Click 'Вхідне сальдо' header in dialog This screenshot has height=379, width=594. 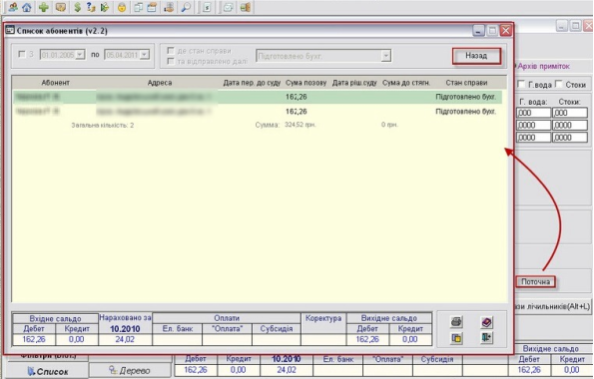pos(55,319)
